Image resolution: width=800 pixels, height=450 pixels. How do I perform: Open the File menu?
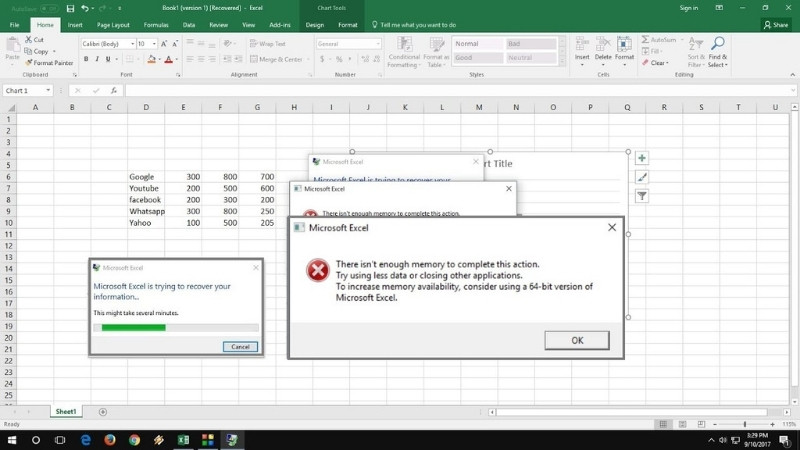[14, 24]
